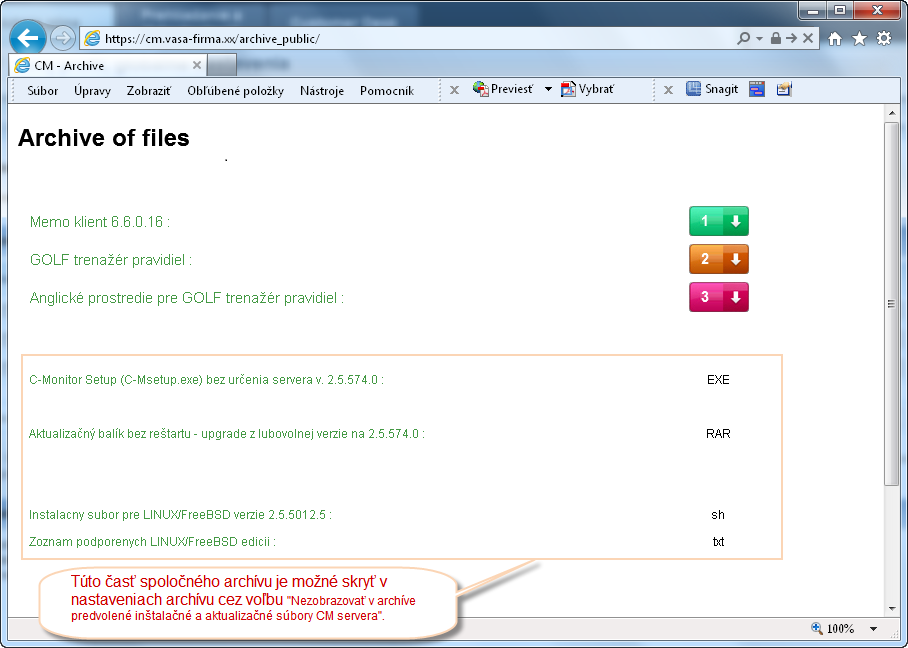Click the vertical scrollbar thumb
This screenshot has height=648, width=908.
pos(892,303)
